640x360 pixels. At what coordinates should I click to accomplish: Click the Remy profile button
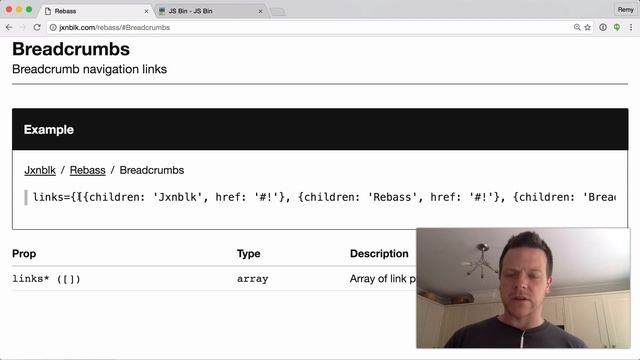[625, 9]
